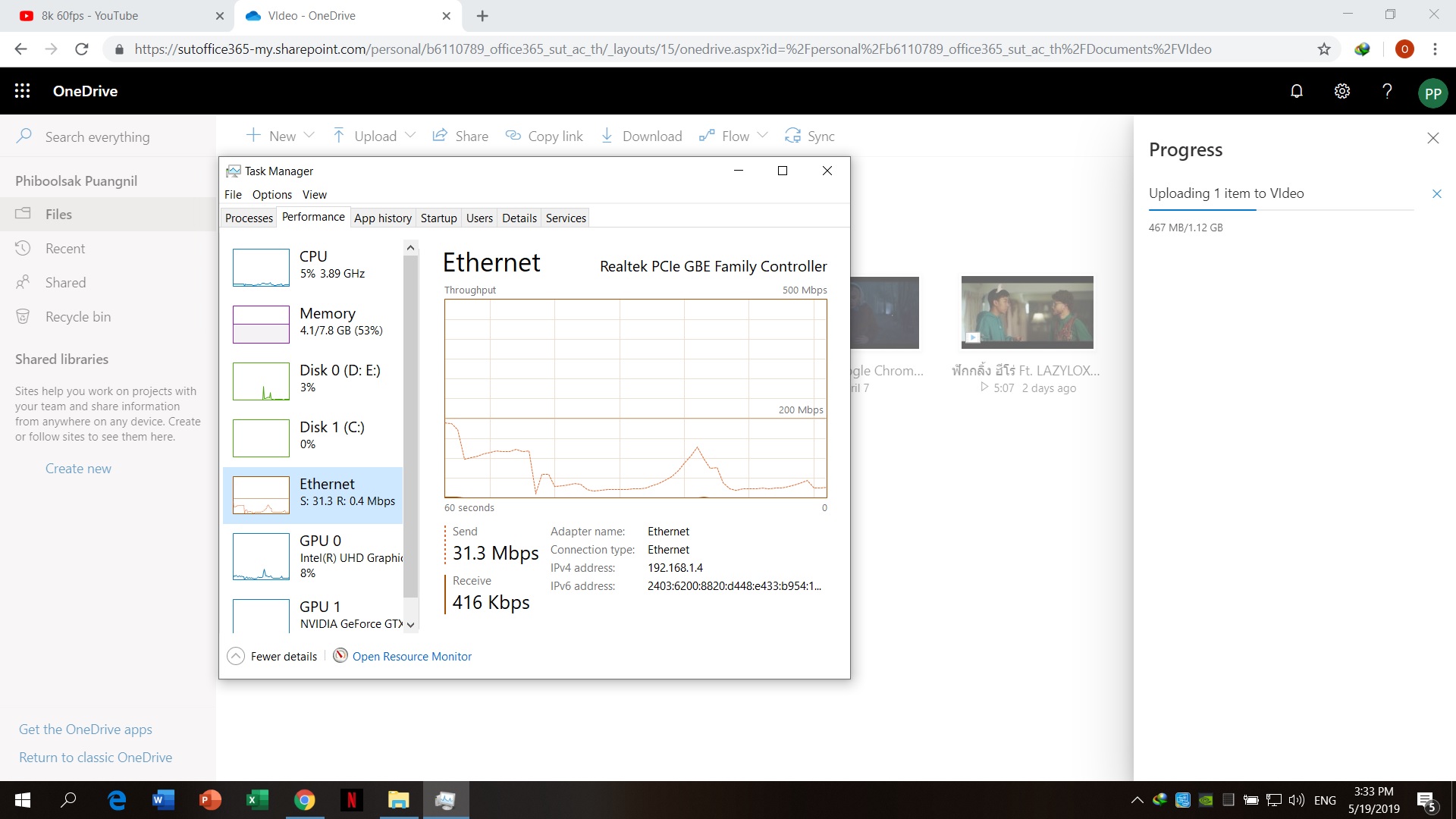Image resolution: width=1456 pixels, height=819 pixels.
Task: Expand the New dropdown in OneDrive
Action: [309, 136]
